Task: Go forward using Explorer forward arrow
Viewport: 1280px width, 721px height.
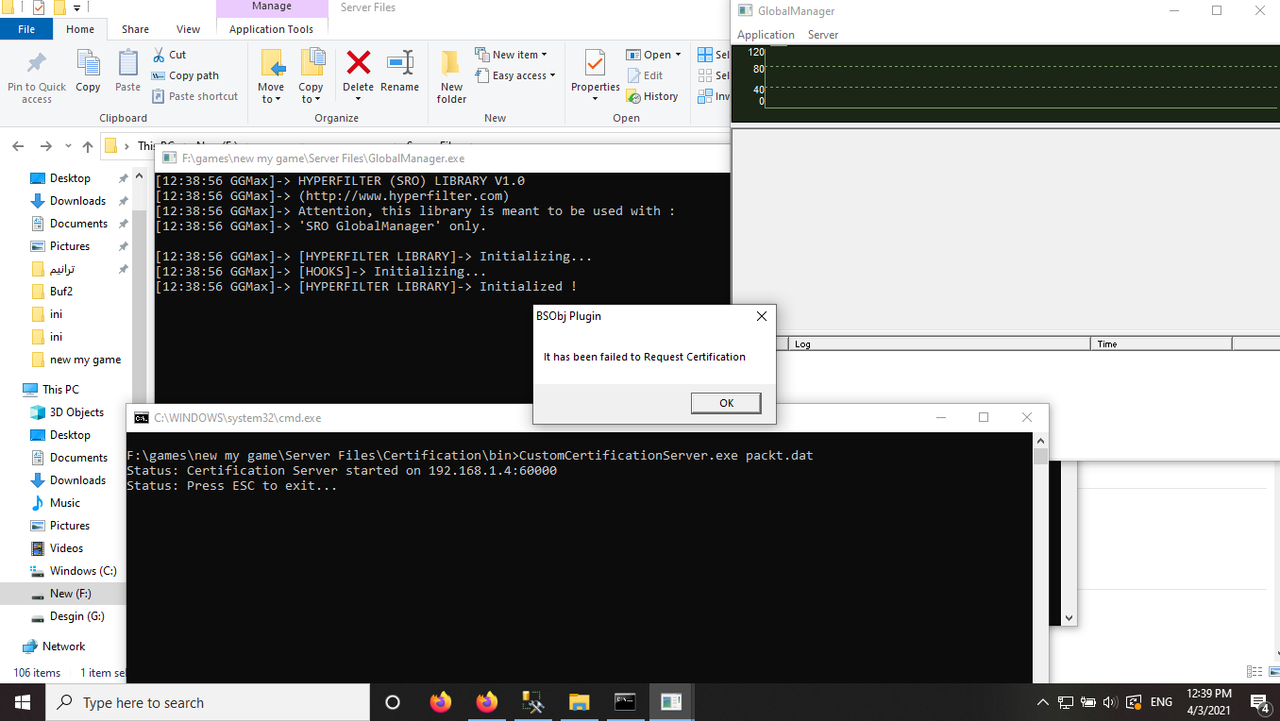Action: point(47,146)
